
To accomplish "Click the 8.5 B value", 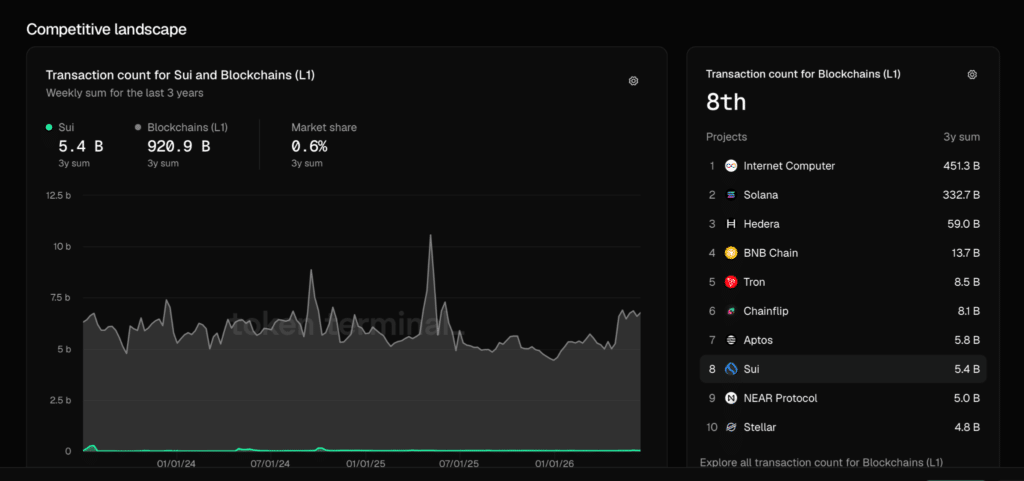I will coord(967,282).
